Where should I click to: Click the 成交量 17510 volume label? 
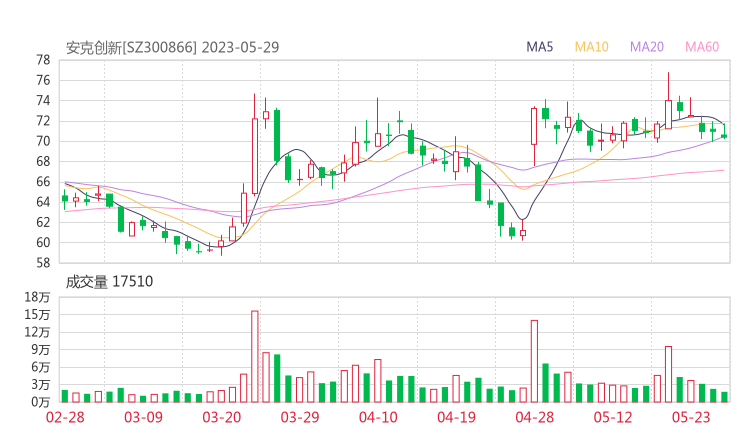[x=109, y=282]
